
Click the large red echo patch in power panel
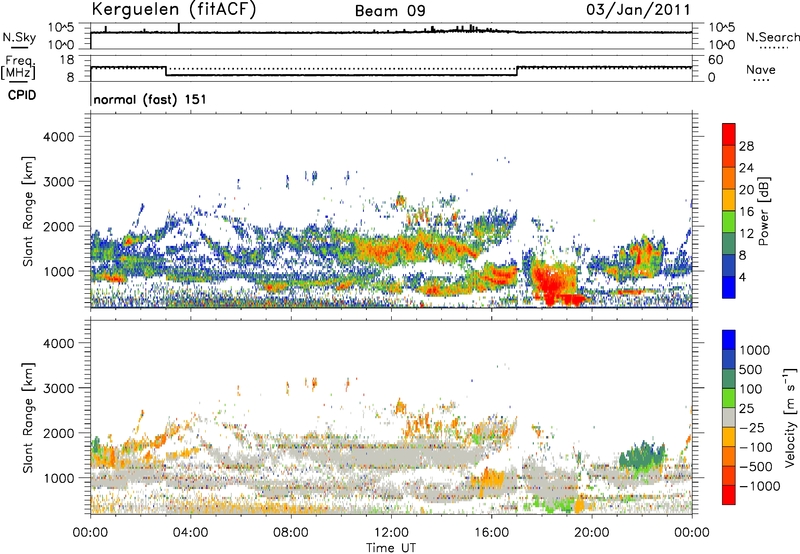554,283
